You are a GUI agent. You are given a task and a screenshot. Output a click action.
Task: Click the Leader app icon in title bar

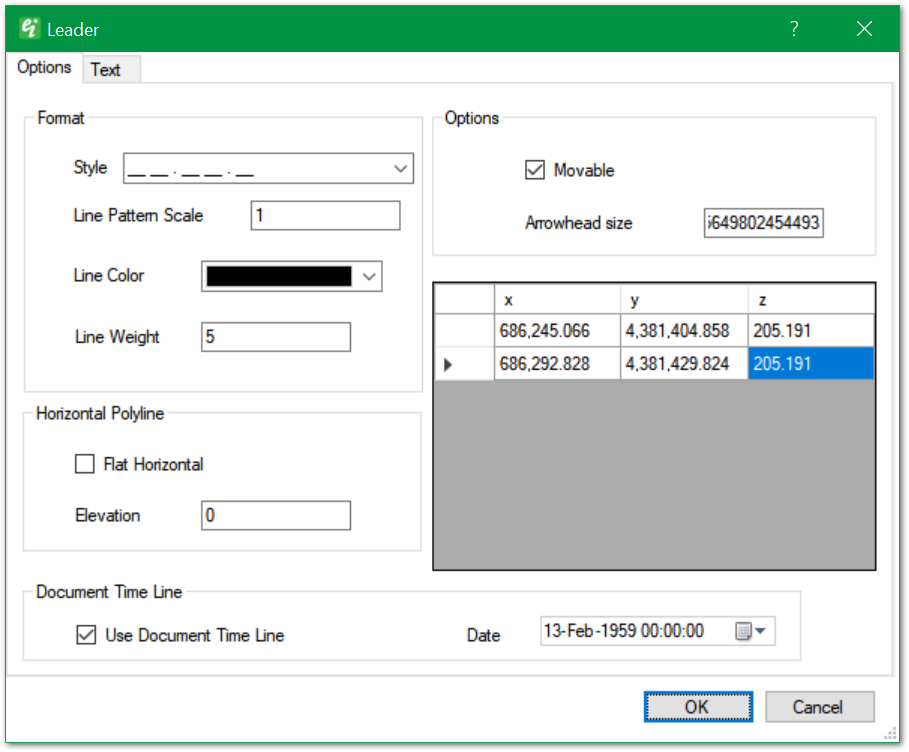coord(29,29)
